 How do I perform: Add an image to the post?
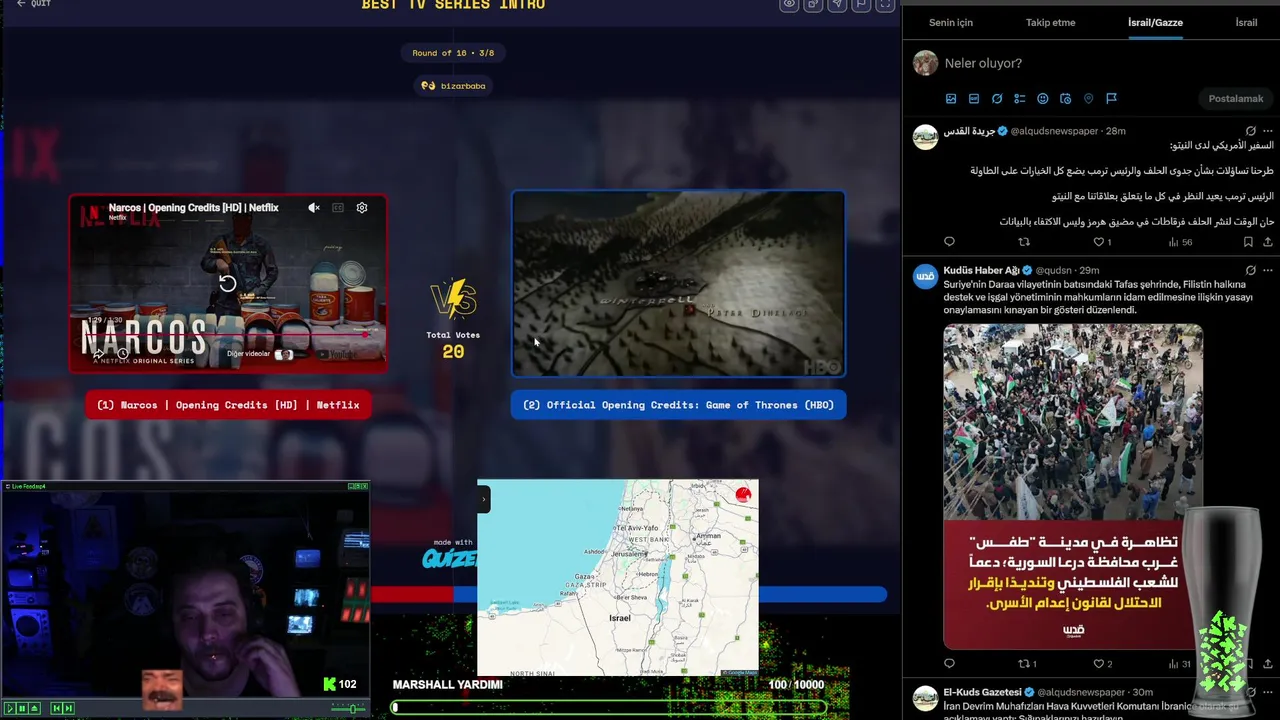[x=951, y=99]
